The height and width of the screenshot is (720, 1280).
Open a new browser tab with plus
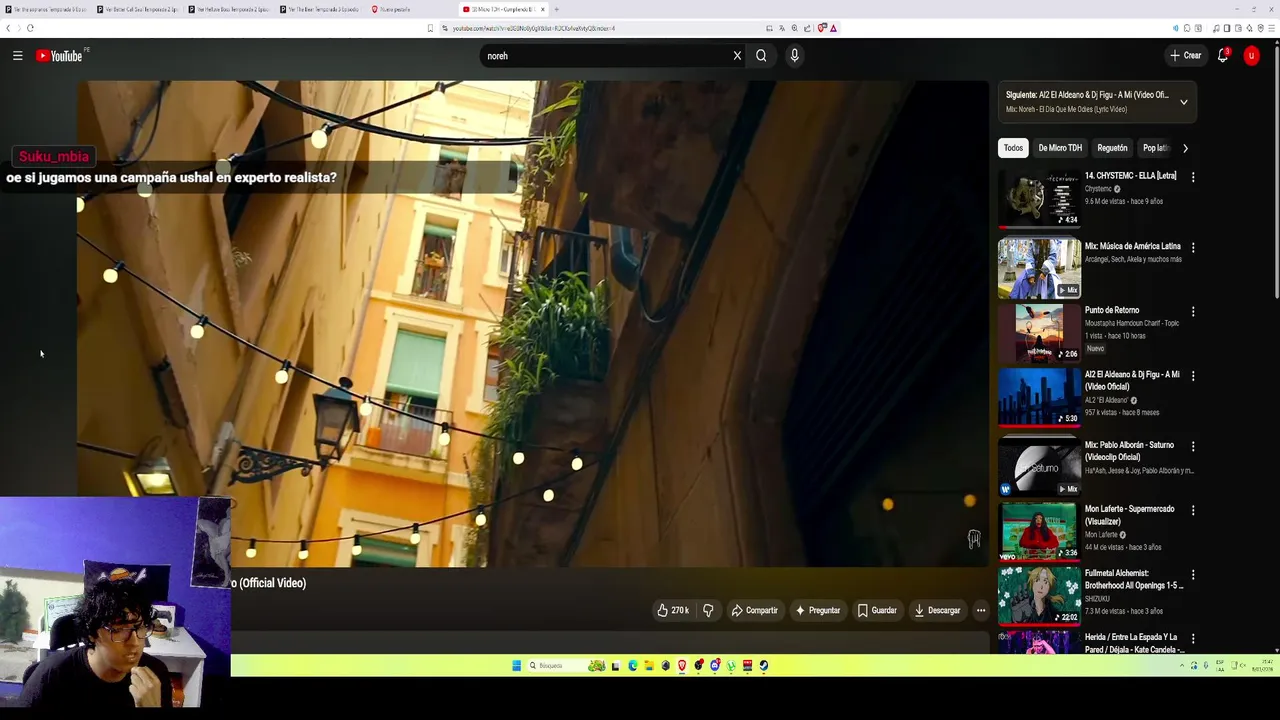557,9
